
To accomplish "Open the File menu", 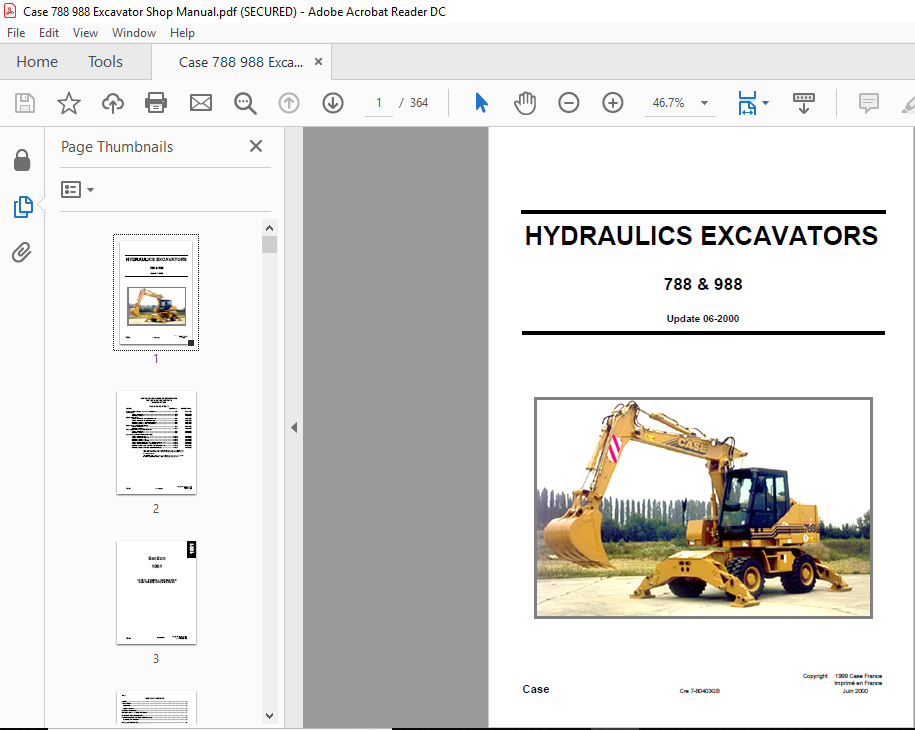I will tap(16, 33).
